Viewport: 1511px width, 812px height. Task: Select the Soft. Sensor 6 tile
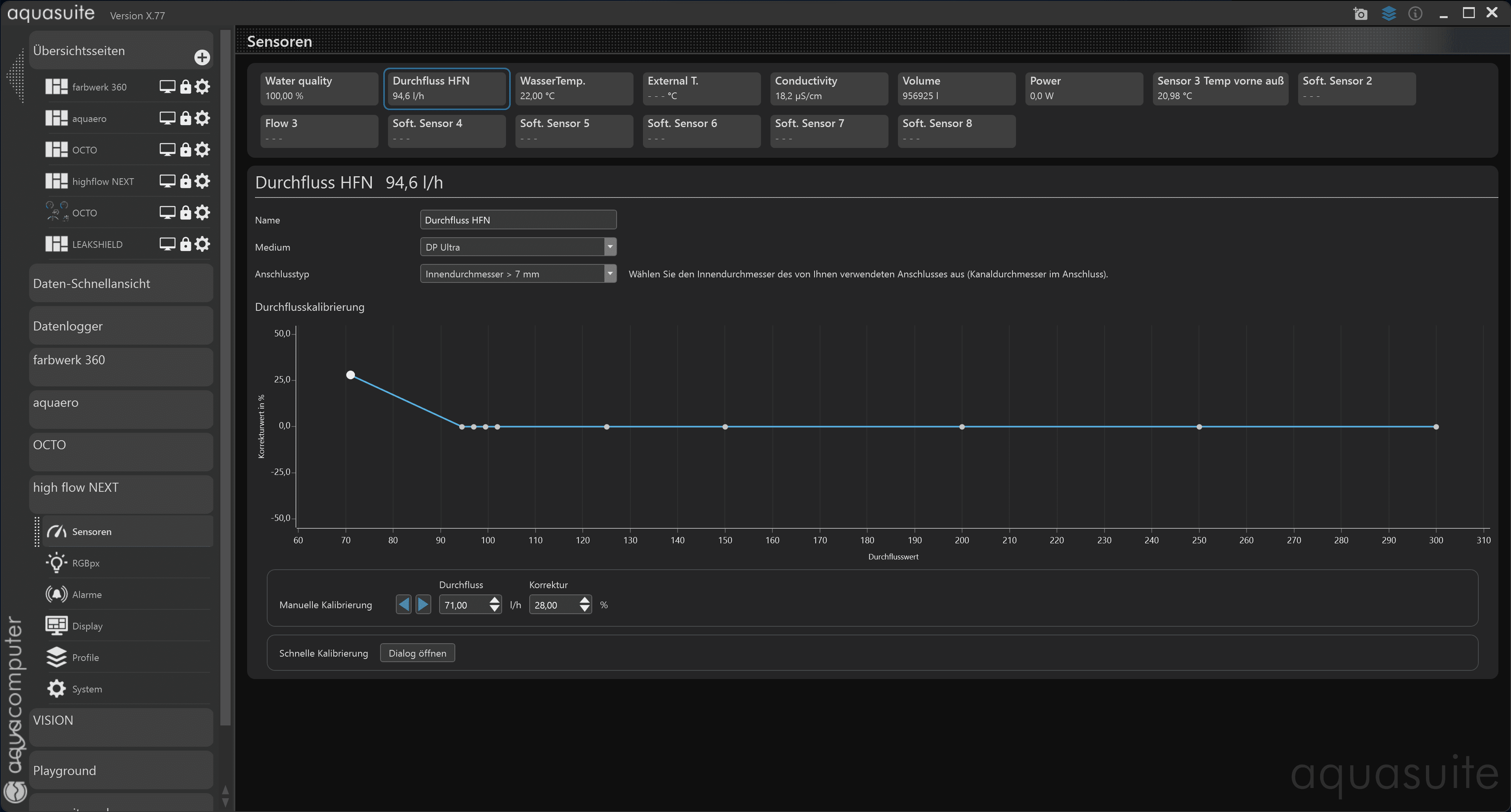702,131
